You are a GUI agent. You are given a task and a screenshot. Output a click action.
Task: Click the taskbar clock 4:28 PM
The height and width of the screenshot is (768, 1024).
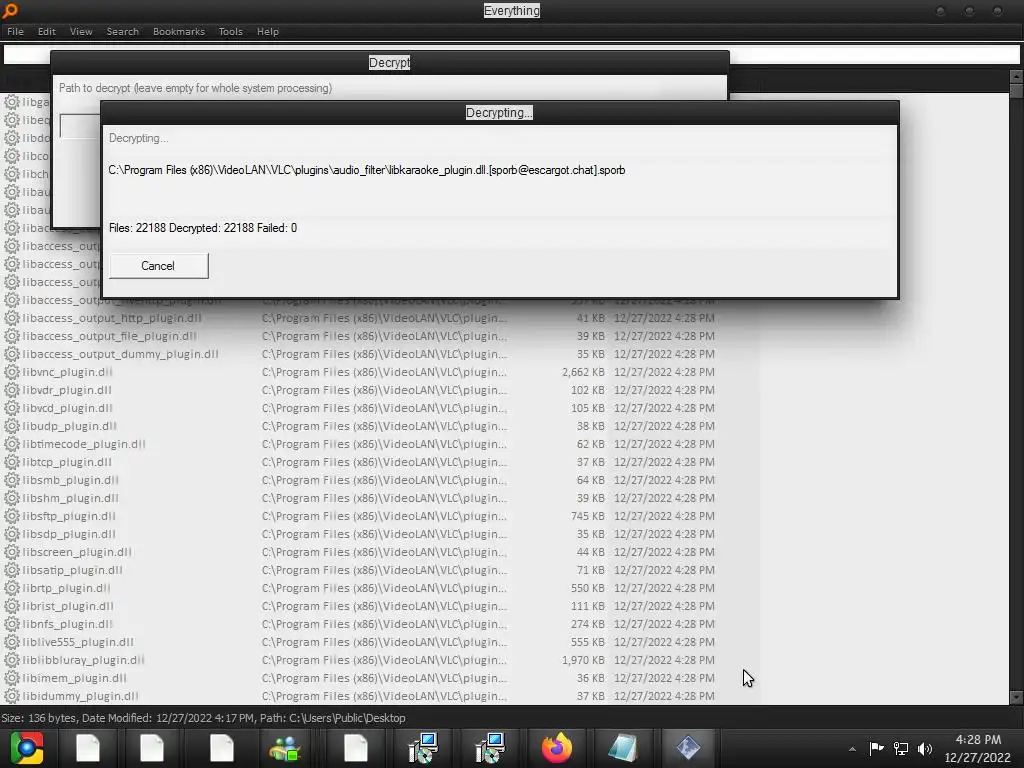tap(978, 740)
